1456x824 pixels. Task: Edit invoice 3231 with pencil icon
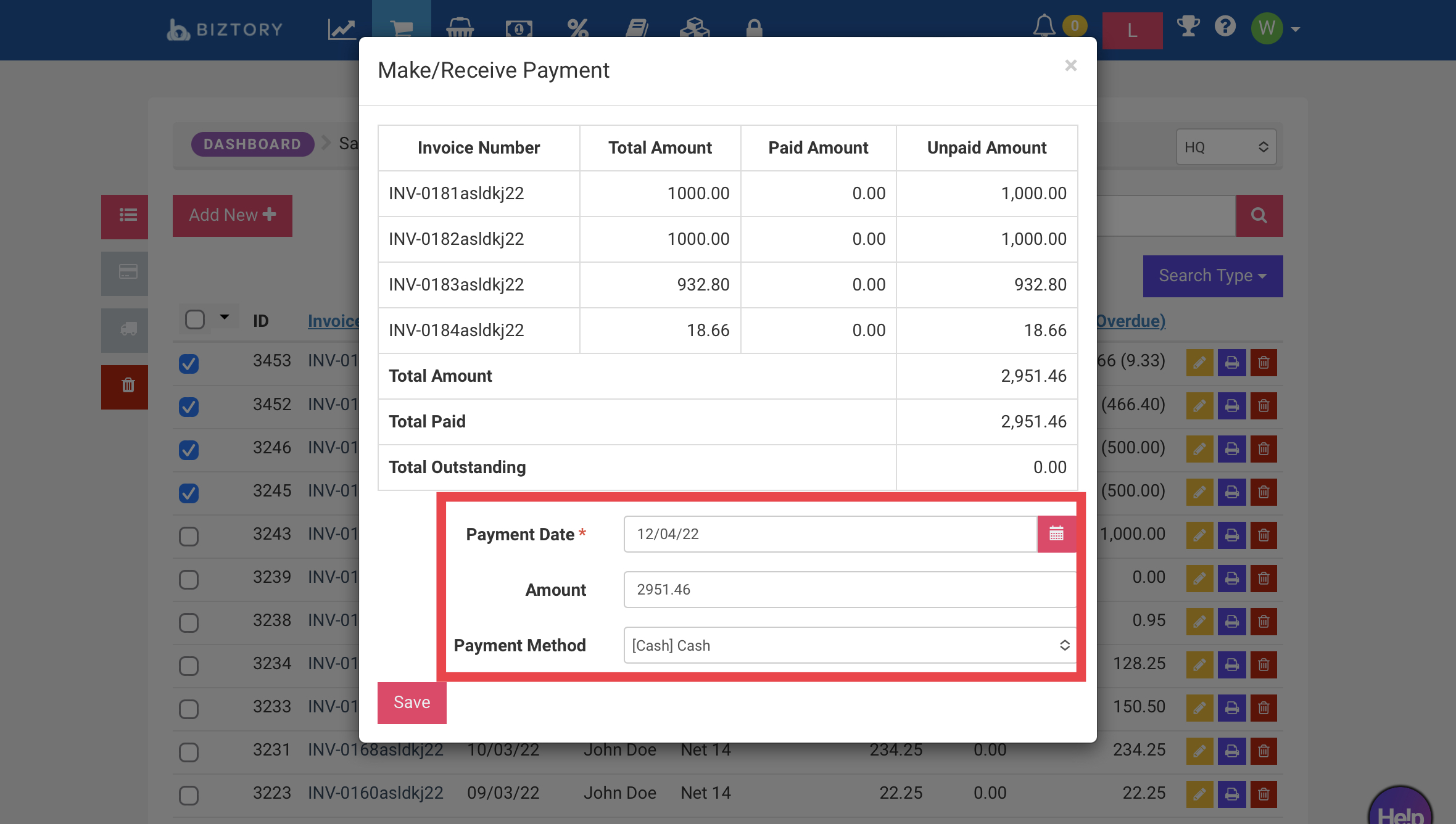tap(1199, 751)
